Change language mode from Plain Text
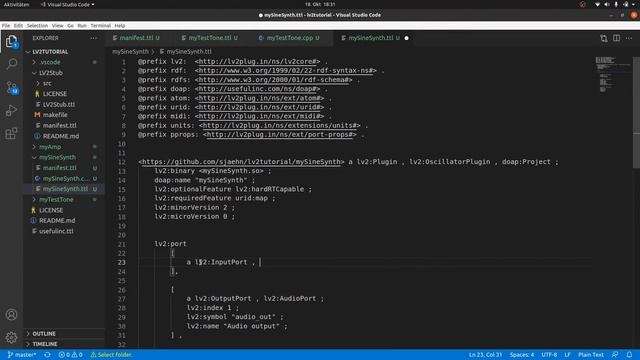 pyautogui.click(x=591, y=355)
